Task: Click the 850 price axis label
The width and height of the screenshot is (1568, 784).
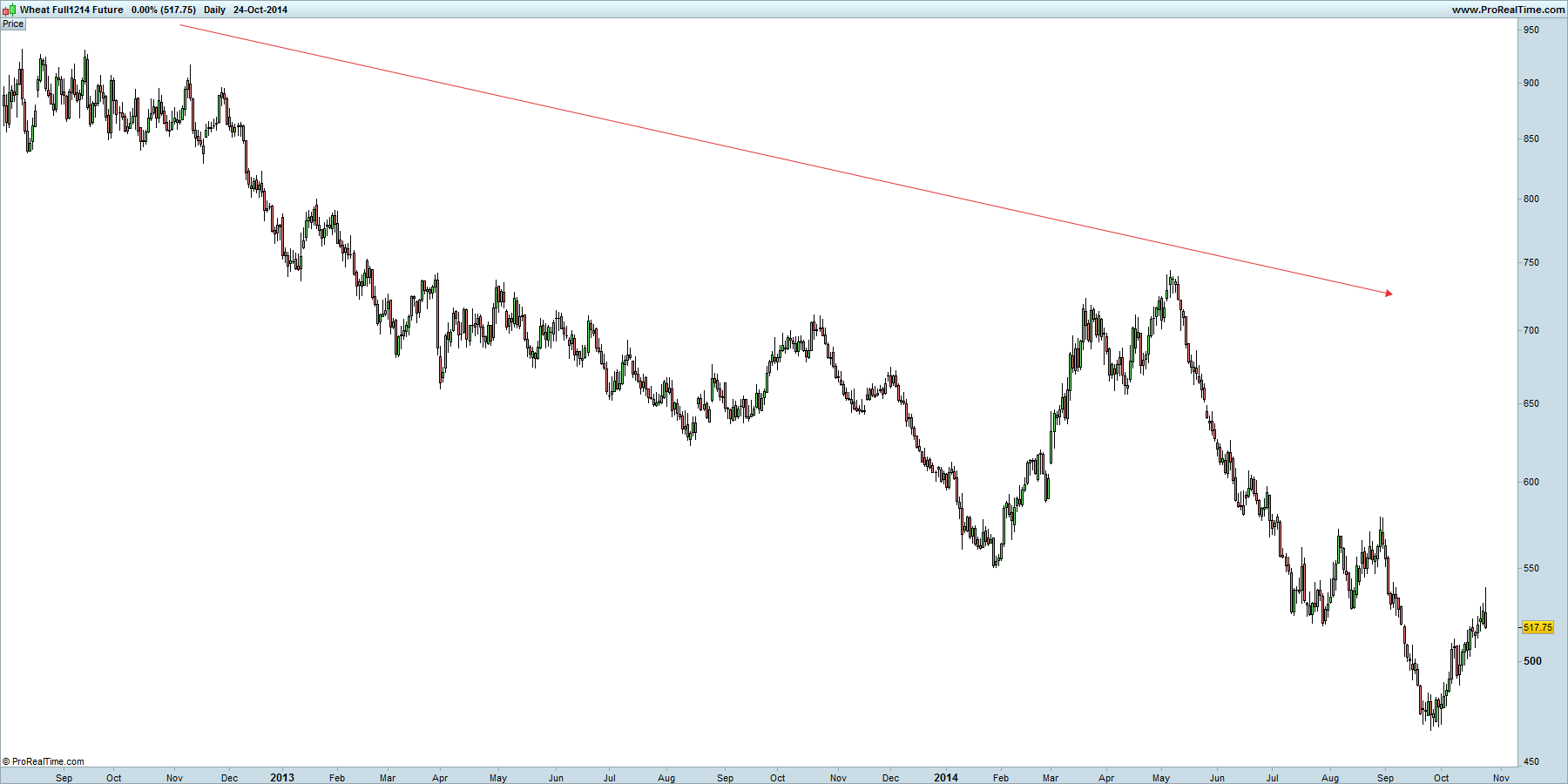Action: click(x=1531, y=139)
